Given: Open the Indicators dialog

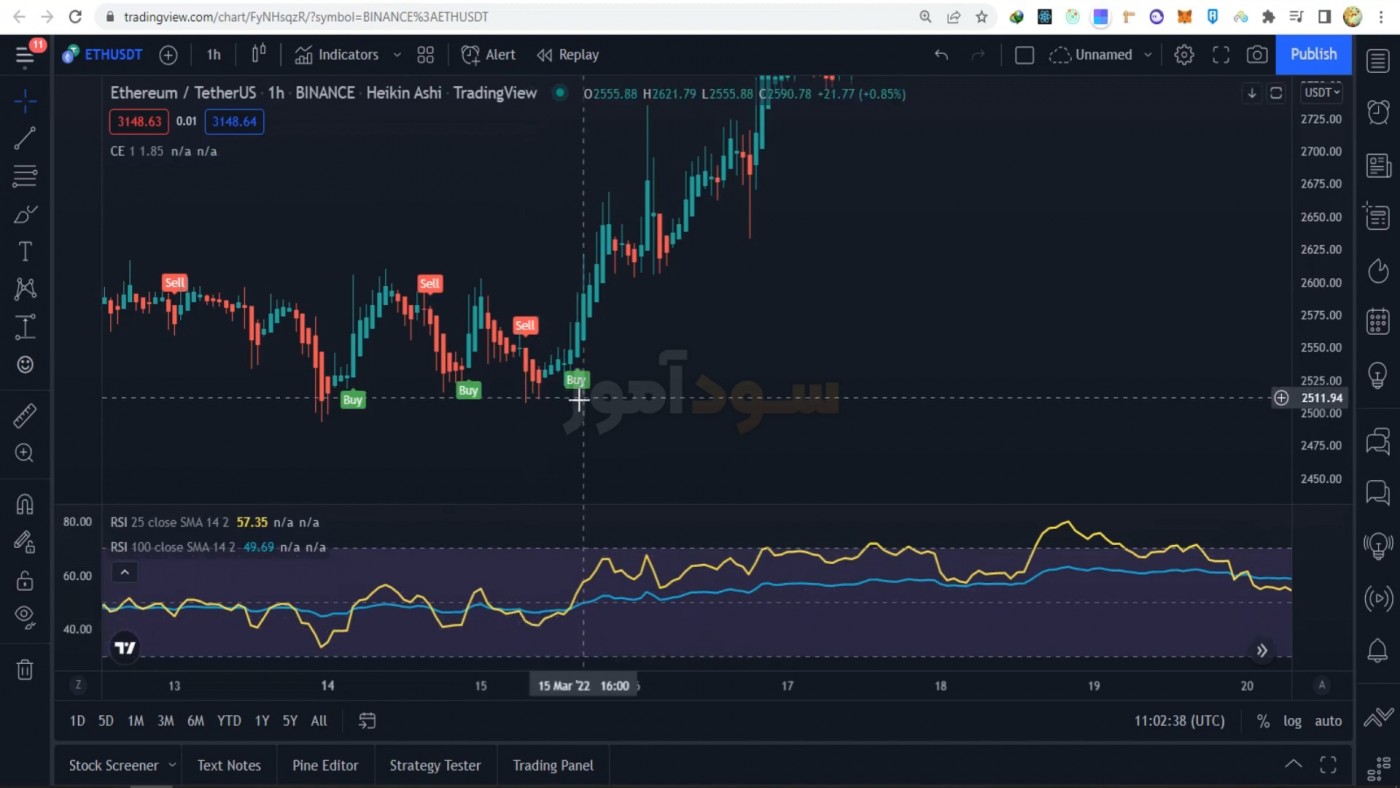Looking at the screenshot, I should pos(337,55).
